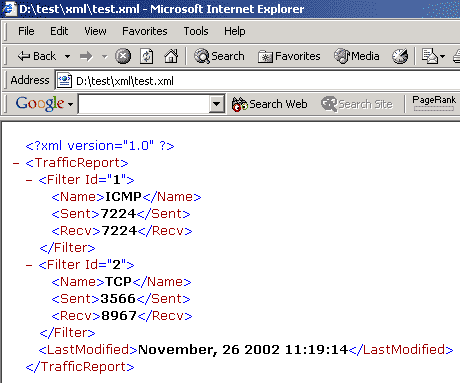This screenshot has width=460, height=383.
Task: Click the Name value ICMP
Action: 123,197
